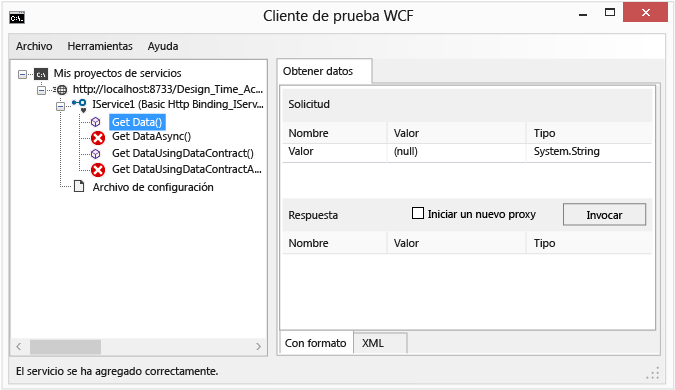Click the configuration file document icon
The image size is (675, 390).
tap(79, 186)
